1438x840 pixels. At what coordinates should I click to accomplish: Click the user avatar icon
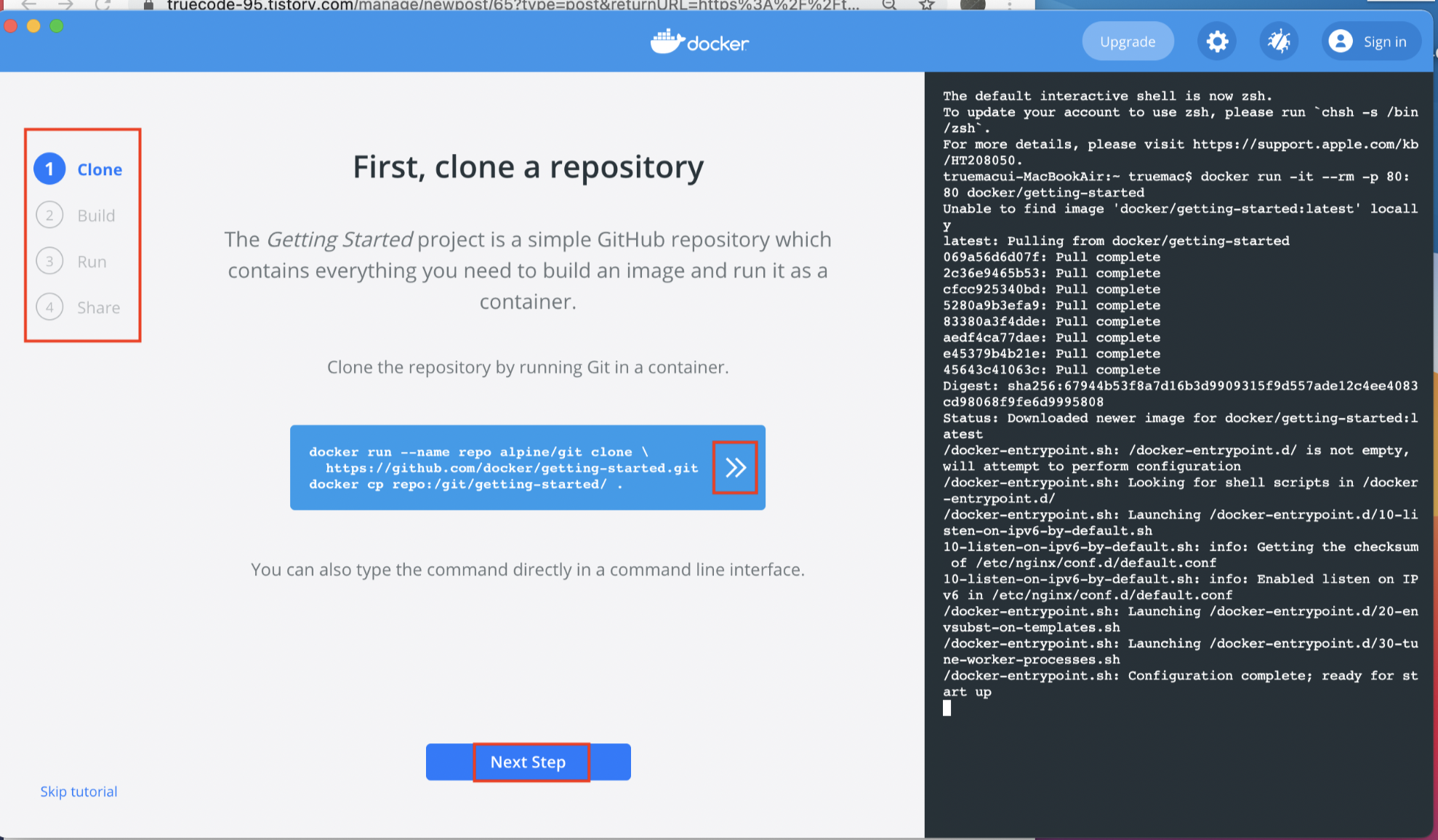pyautogui.click(x=1340, y=41)
